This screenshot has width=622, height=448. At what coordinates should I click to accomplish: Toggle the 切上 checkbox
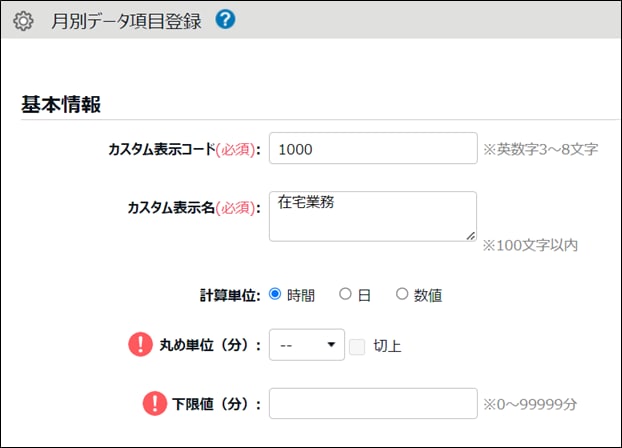(357, 345)
